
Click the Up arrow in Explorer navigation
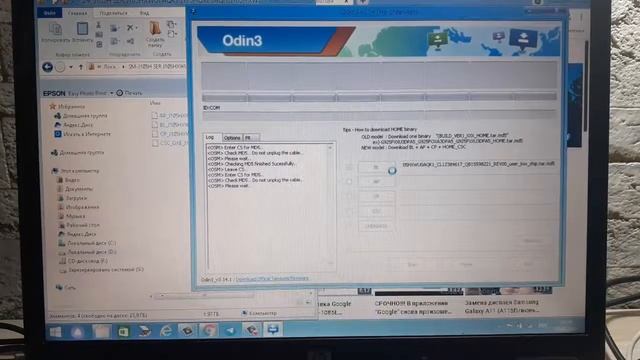81,67
